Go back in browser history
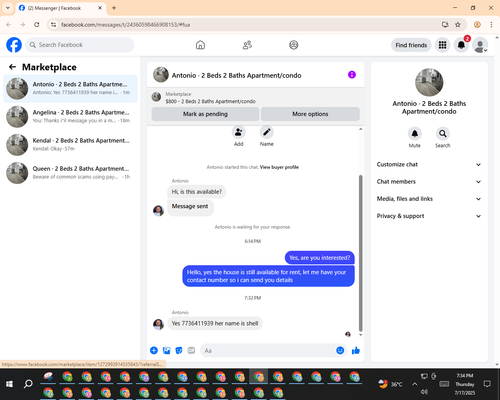This screenshot has height=400, width=500. [9, 25]
